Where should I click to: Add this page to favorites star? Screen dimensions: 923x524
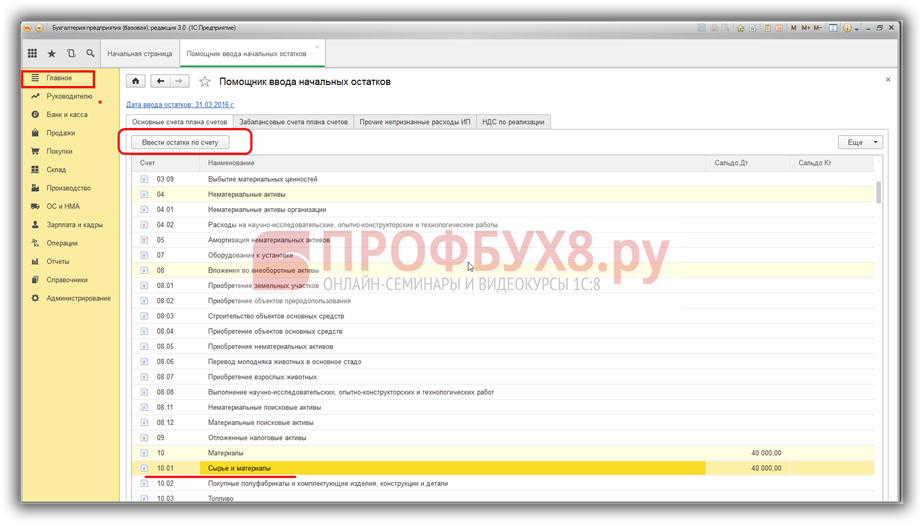(x=205, y=81)
